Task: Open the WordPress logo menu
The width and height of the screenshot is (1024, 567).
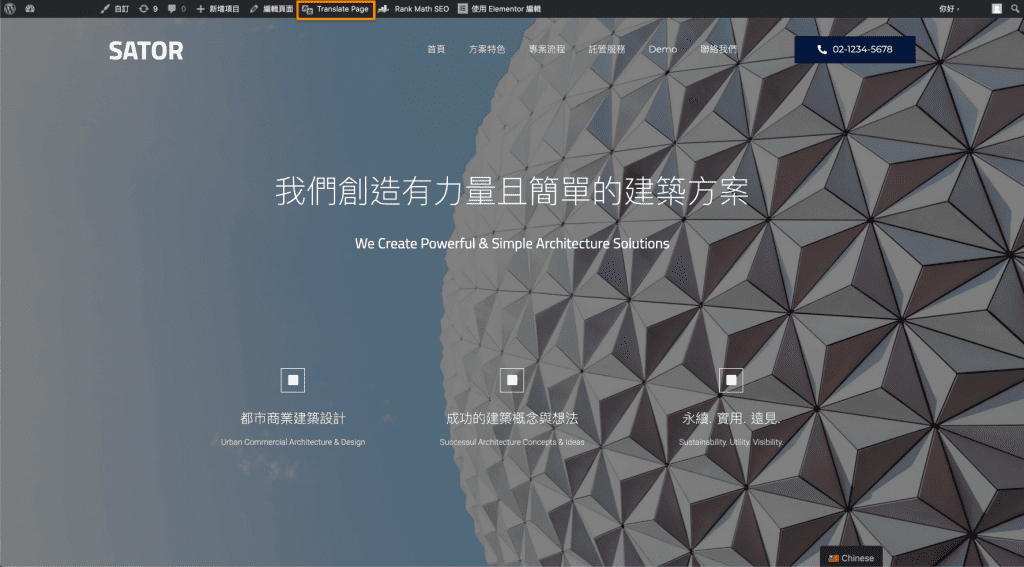Action: pos(10,8)
